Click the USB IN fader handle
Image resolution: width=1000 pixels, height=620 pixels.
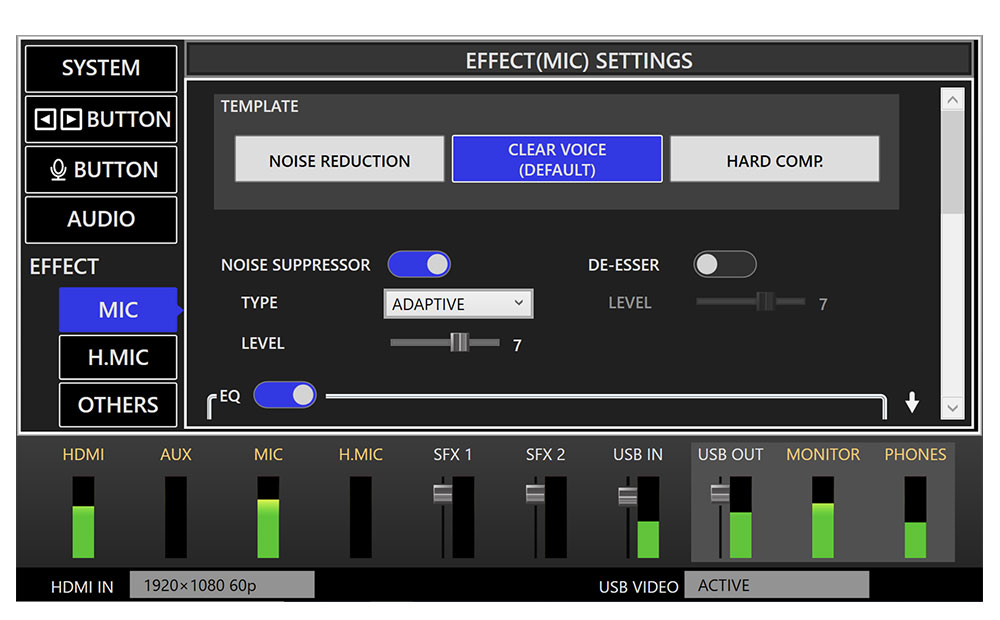point(627,496)
